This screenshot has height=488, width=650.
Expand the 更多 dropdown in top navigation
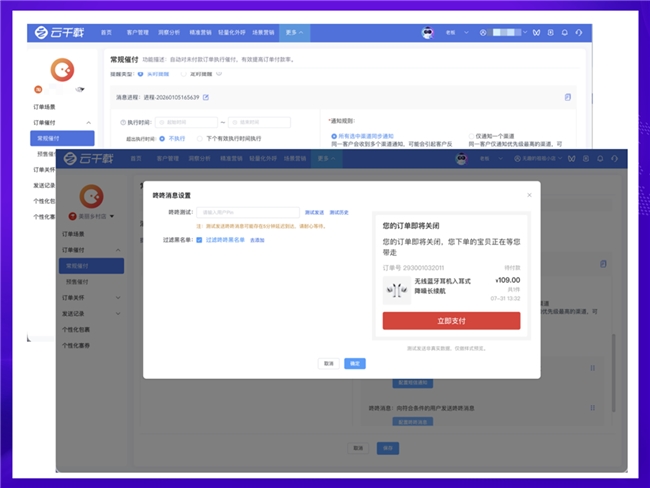point(294,33)
